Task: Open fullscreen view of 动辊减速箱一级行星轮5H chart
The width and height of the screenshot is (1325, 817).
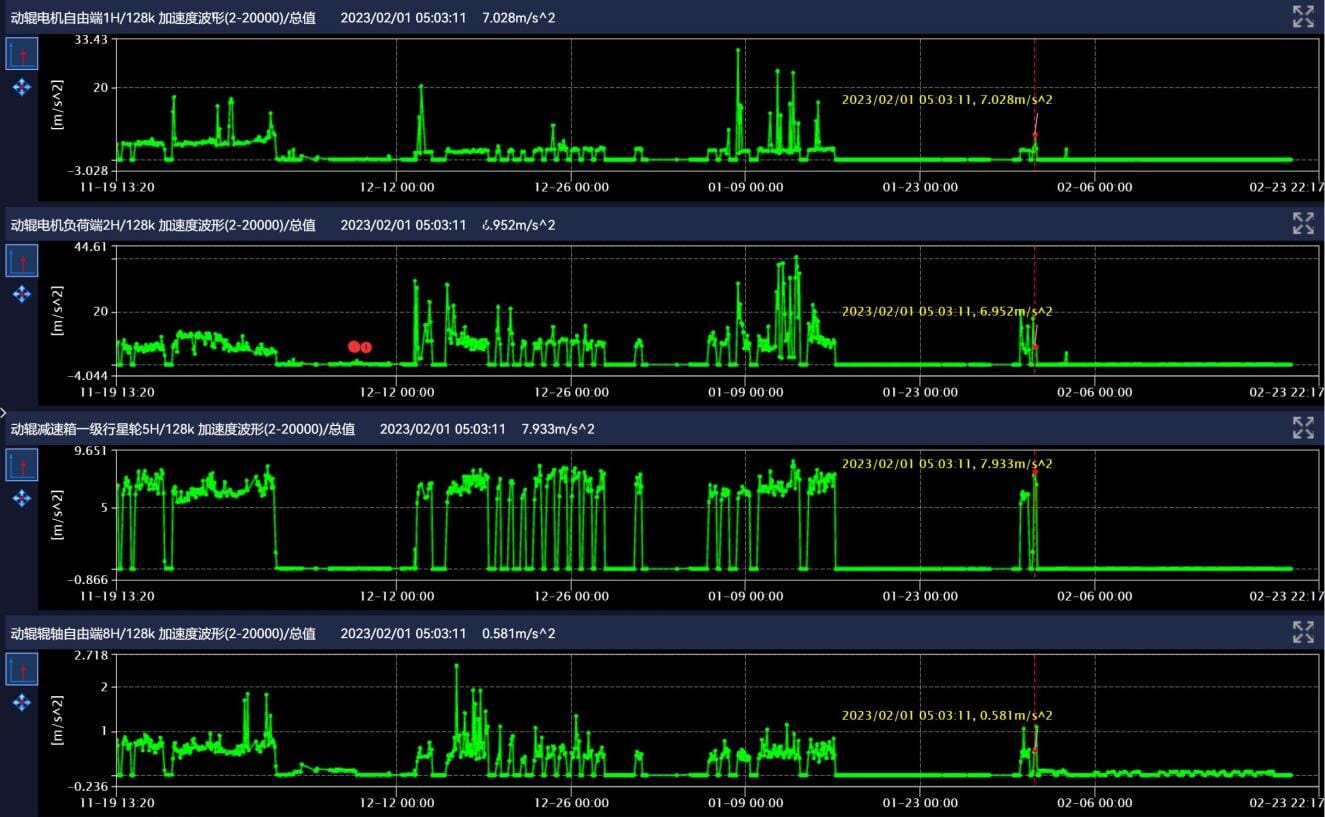Action: pos(1302,428)
